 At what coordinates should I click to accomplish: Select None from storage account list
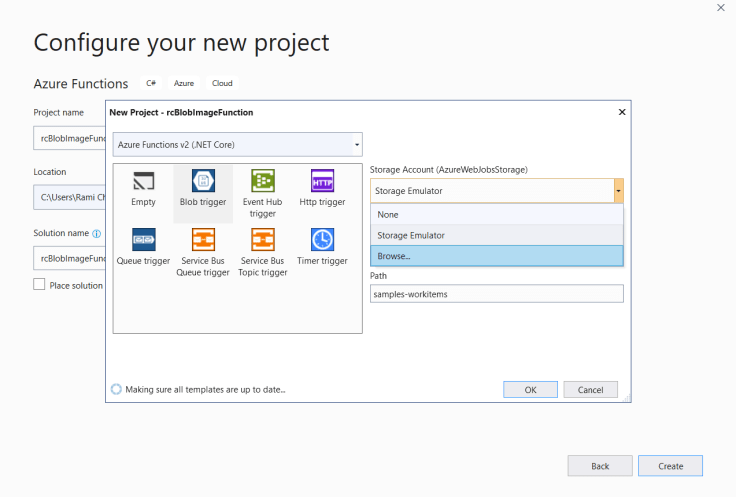click(x=496, y=214)
